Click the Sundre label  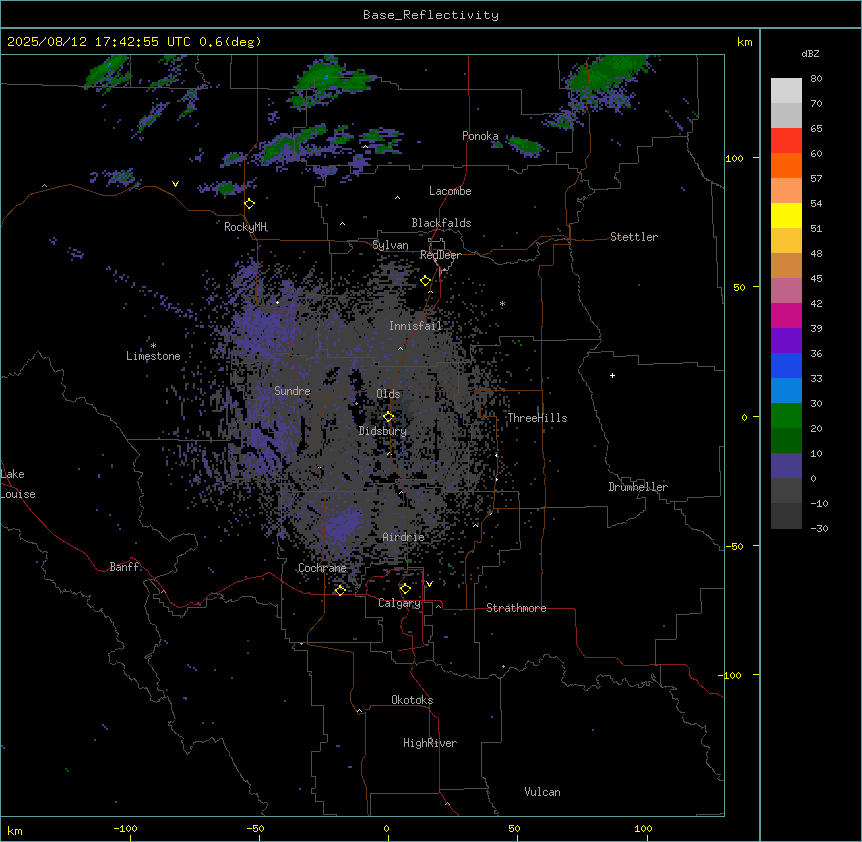[292, 391]
